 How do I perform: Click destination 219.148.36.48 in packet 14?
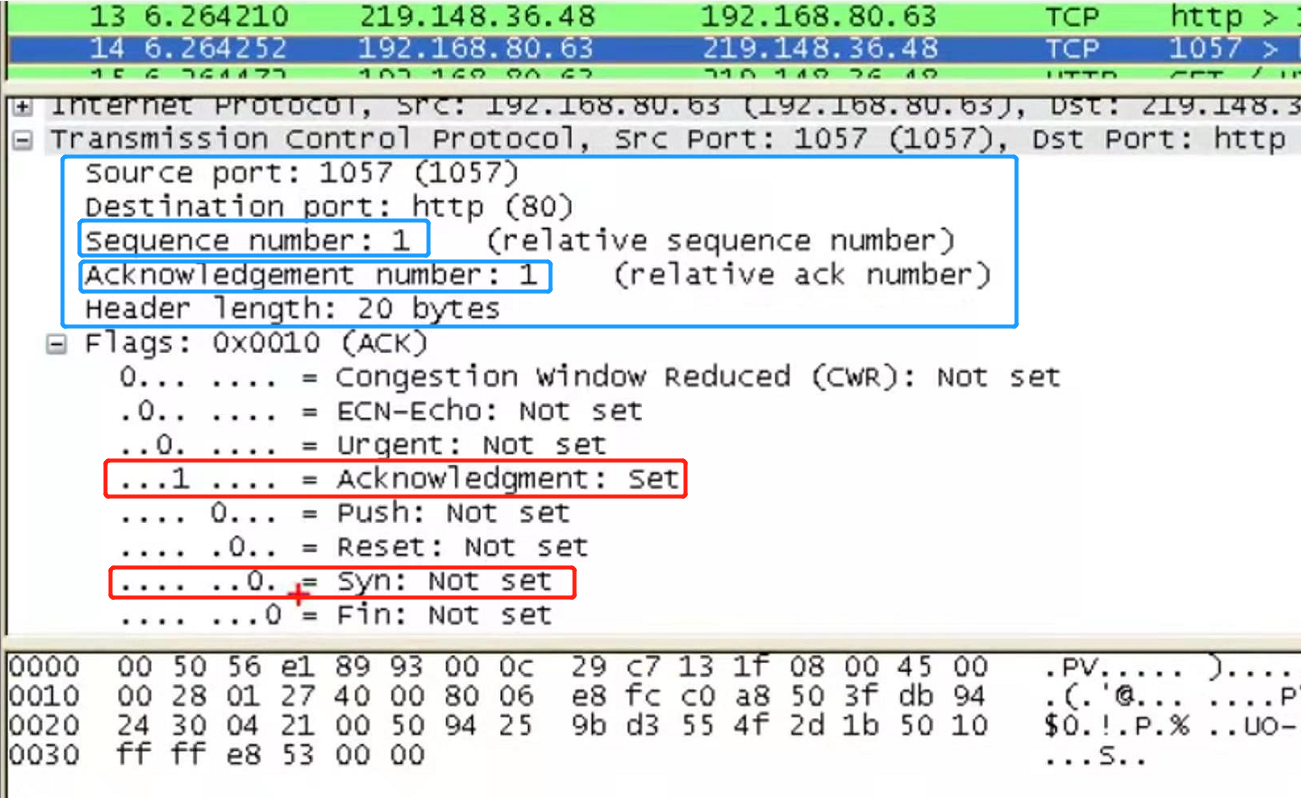[819, 48]
